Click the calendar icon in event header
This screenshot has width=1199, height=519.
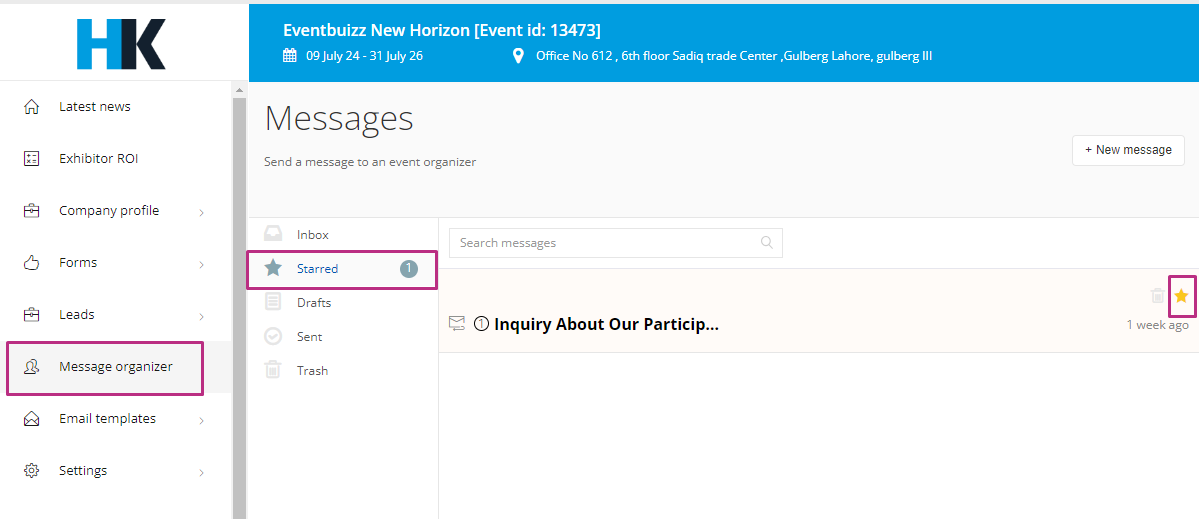(289, 55)
